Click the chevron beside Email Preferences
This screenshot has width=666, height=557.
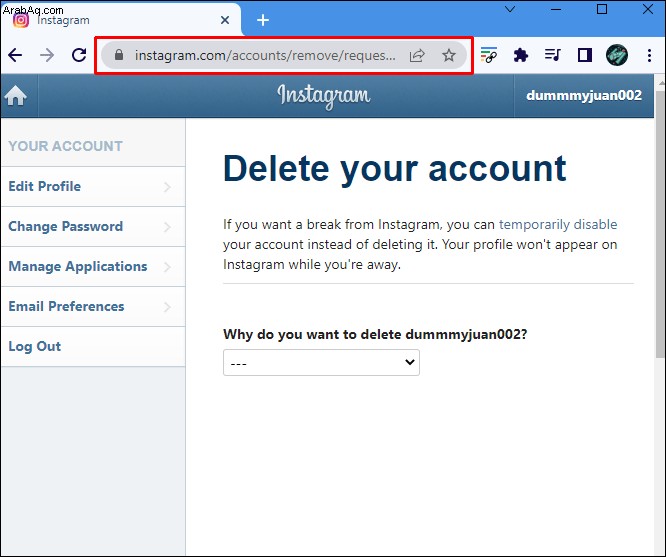point(168,307)
